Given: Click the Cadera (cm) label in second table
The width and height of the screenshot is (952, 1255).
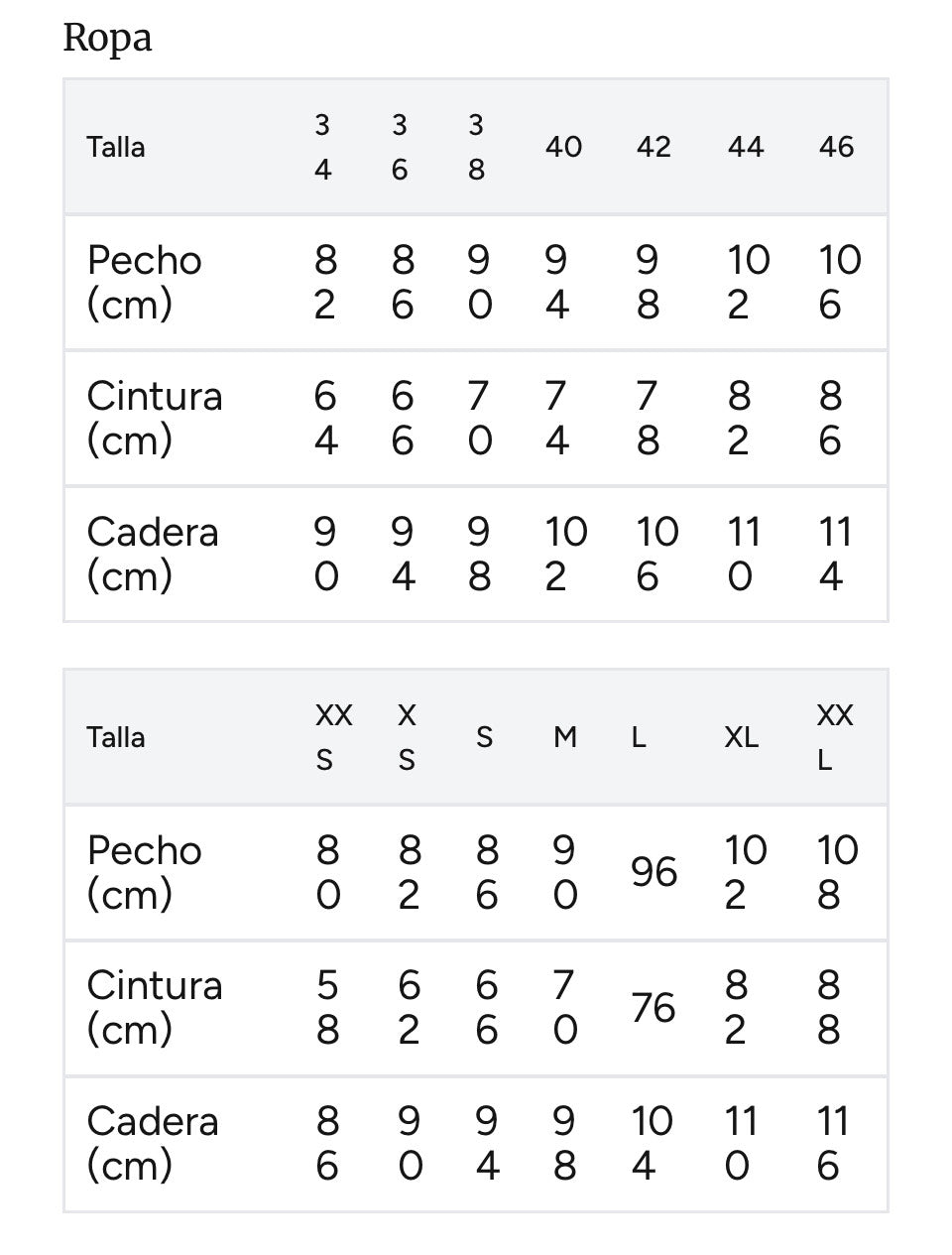Looking at the screenshot, I should tap(153, 1143).
